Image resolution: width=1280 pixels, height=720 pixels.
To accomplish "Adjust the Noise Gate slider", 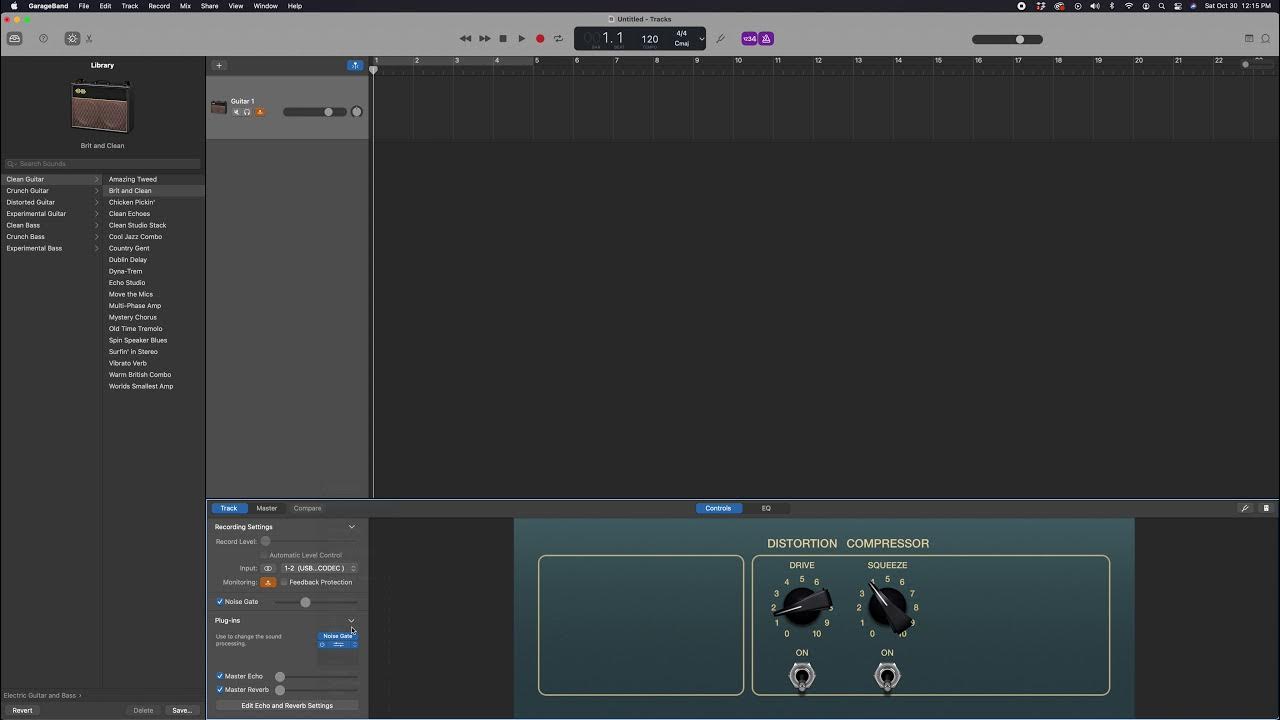I will (x=316, y=602).
